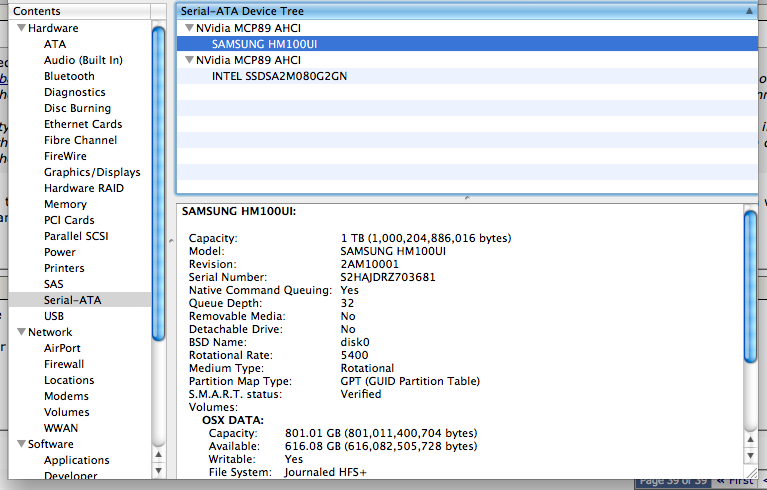Select Hardware RAID entry
The width and height of the screenshot is (767, 490).
pyautogui.click(x=84, y=188)
